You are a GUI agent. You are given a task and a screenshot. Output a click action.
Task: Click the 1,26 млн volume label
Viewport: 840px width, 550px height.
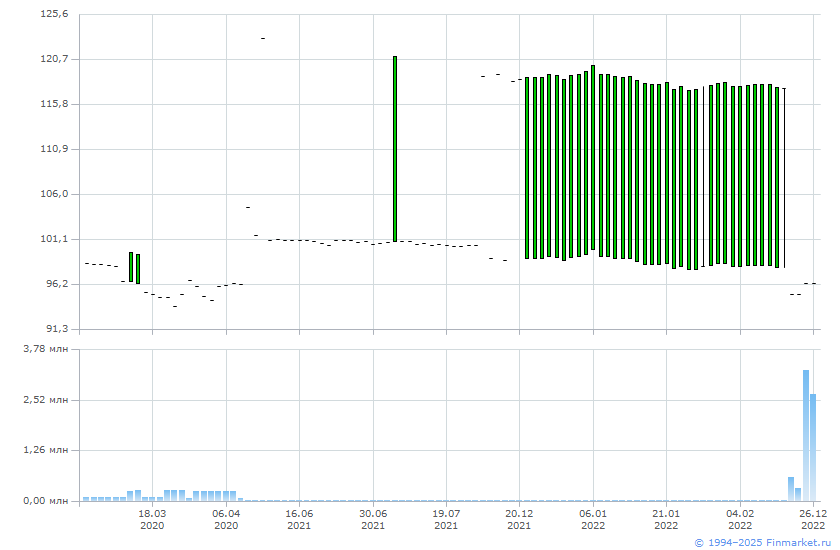click(x=46, y=450)
